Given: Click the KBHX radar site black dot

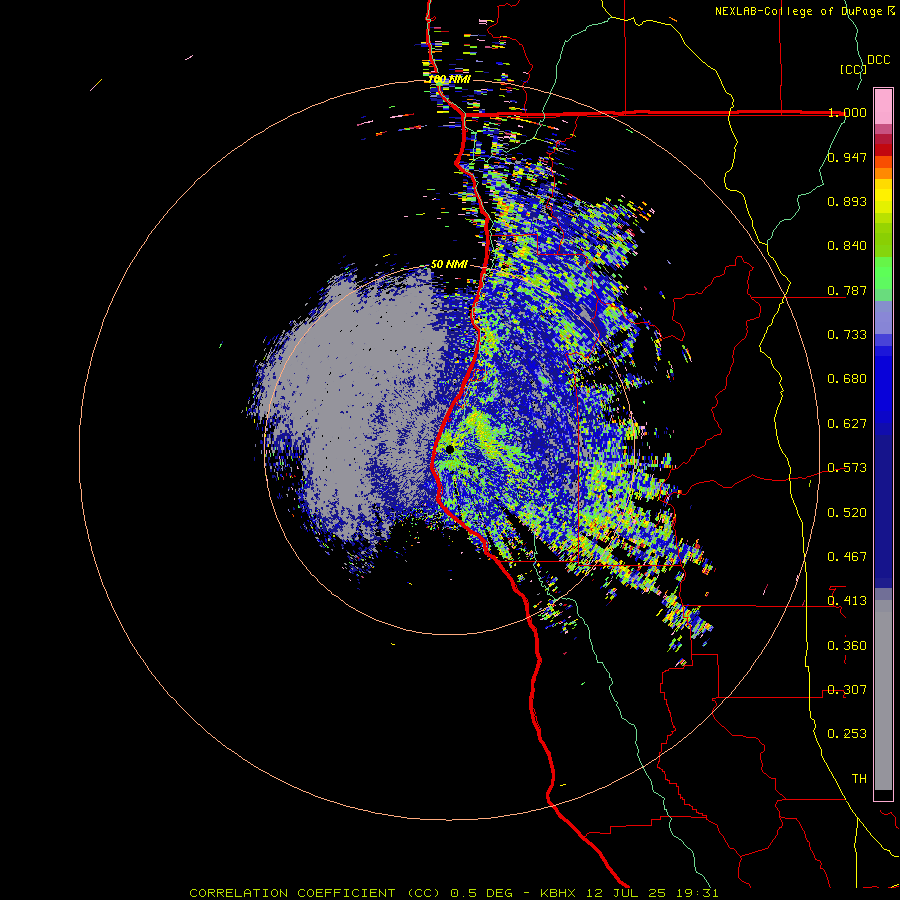Looking at the screenshot, I should tap(449, 449).
